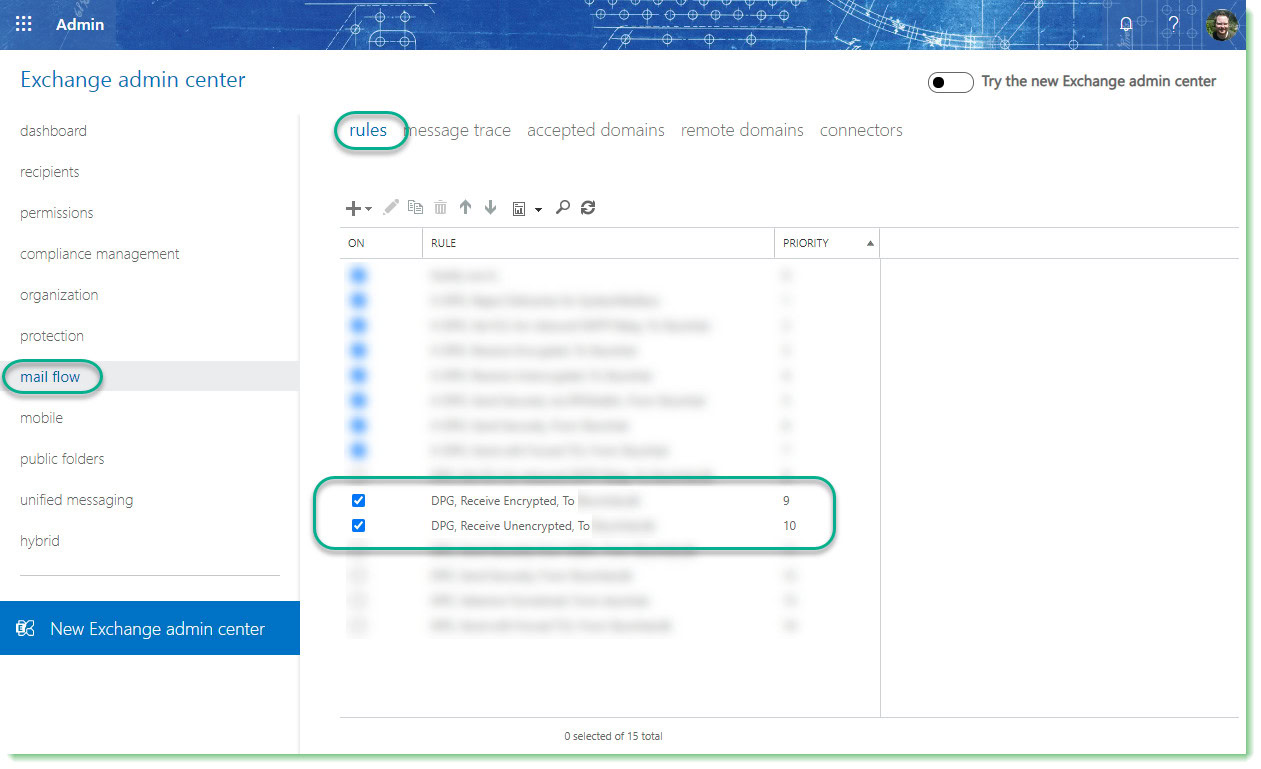Select mail flow in the sidebar
1261x769 pixels.
coord(50,377)
